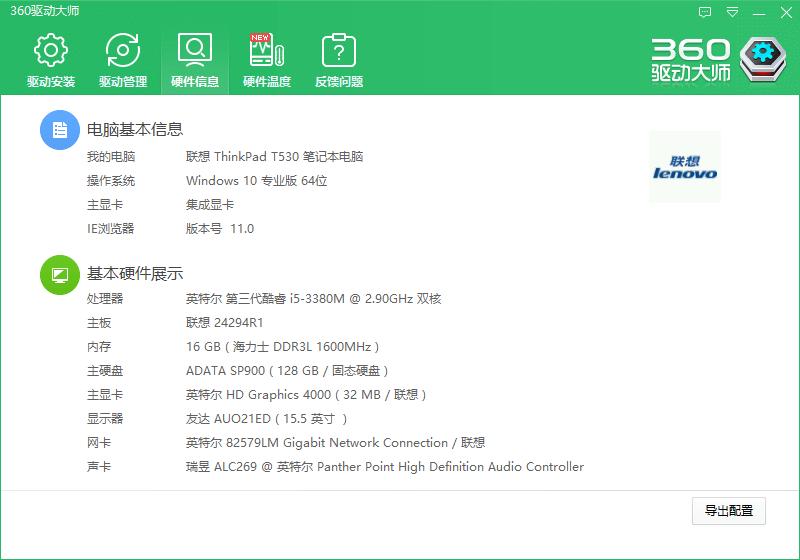This screenshot has height=560, width=800.
Task: Select the text 联想 ThinkPad T530 笔记本电脑
Action: pyautogui.click(x=274, y=157)
